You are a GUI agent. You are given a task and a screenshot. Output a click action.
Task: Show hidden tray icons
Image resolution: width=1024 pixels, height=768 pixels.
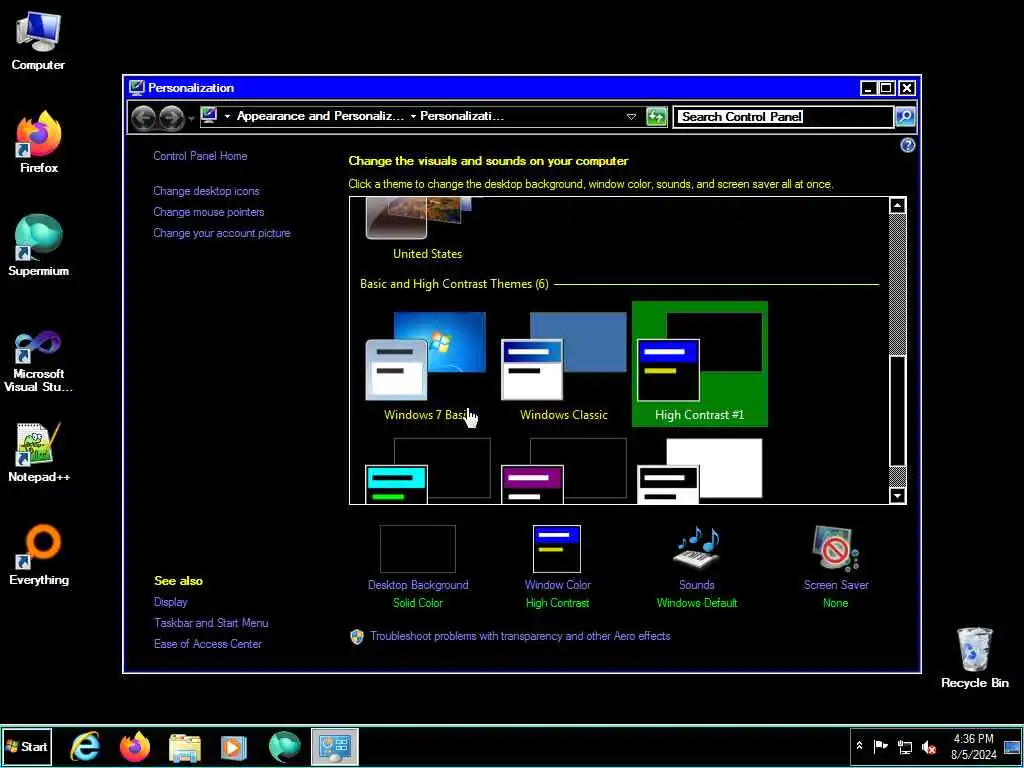point(859,746)
